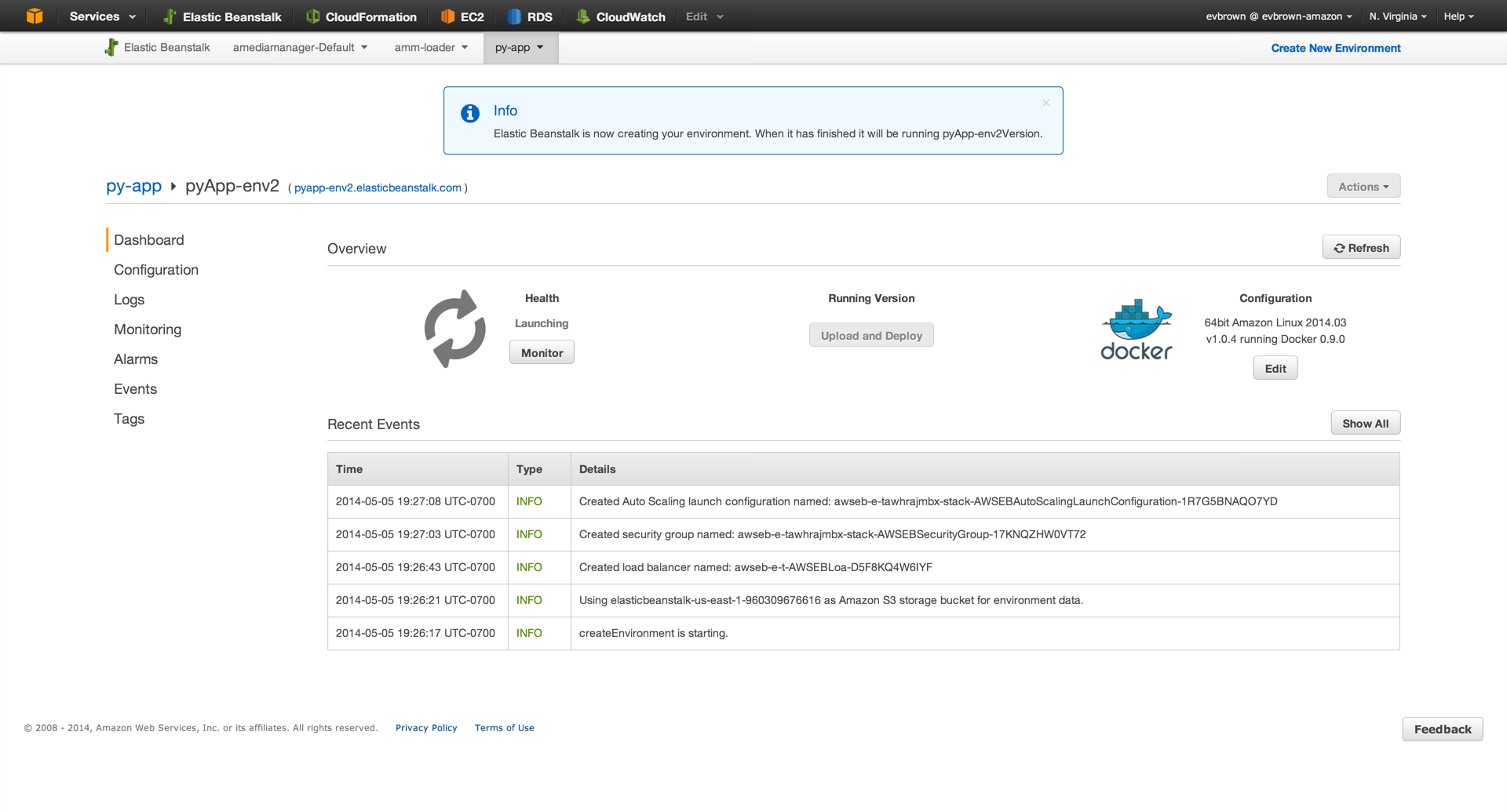Open Elastic Beanstalk shortcut in top bar
This screenshot has height=812, width=1507.
222,16
